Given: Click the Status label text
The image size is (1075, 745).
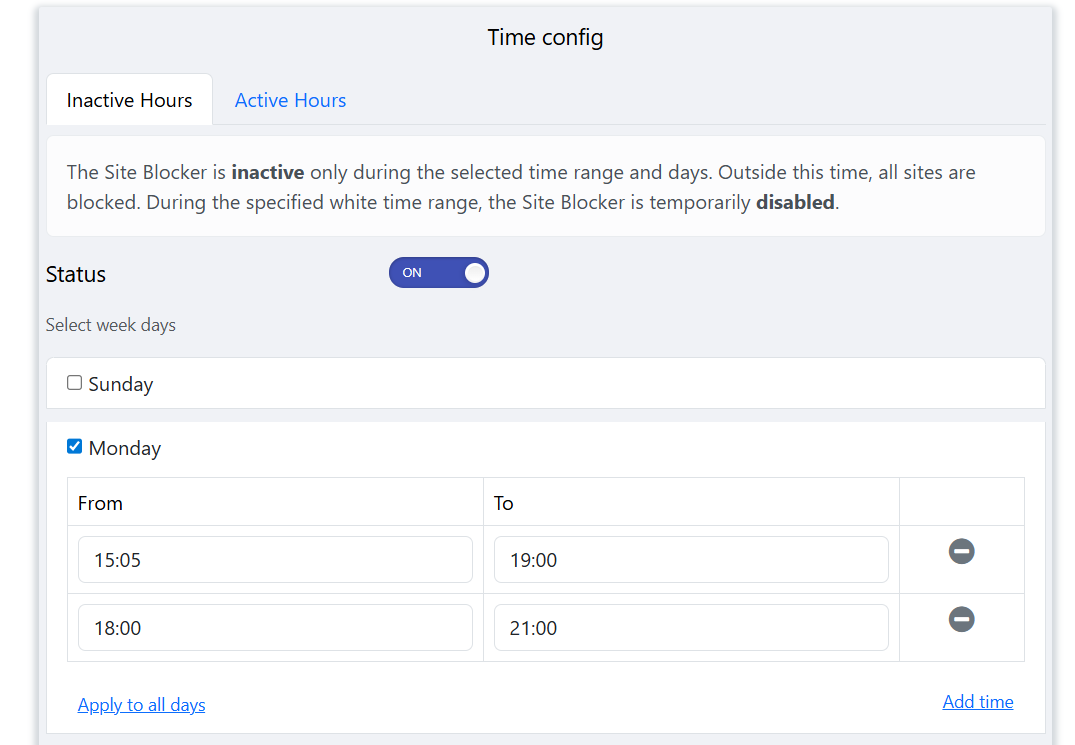Looking at the screenshot, I should tap(76, 274).
